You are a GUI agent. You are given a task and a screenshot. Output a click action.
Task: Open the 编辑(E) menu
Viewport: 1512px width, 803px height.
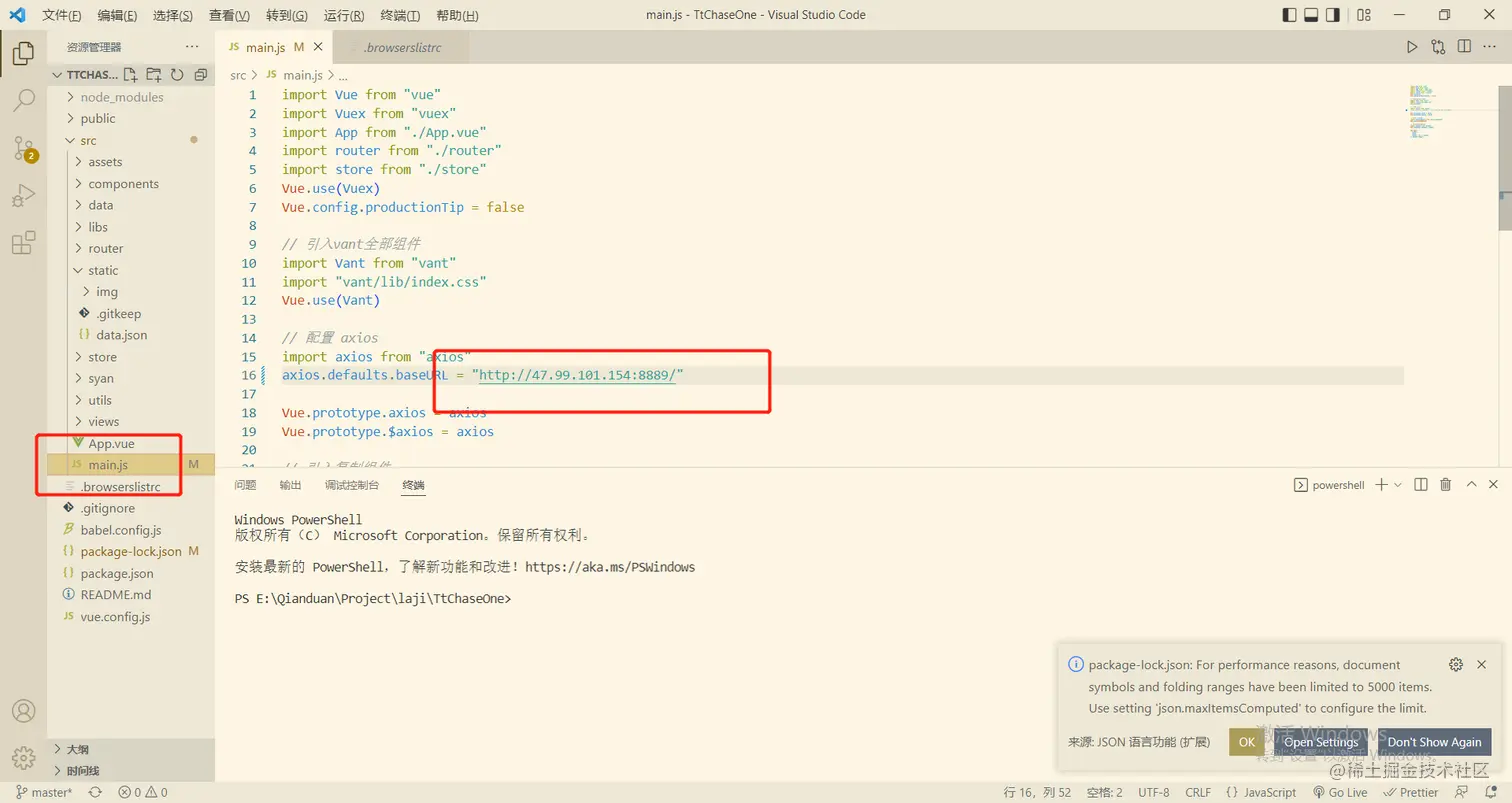tap(118, 15)
